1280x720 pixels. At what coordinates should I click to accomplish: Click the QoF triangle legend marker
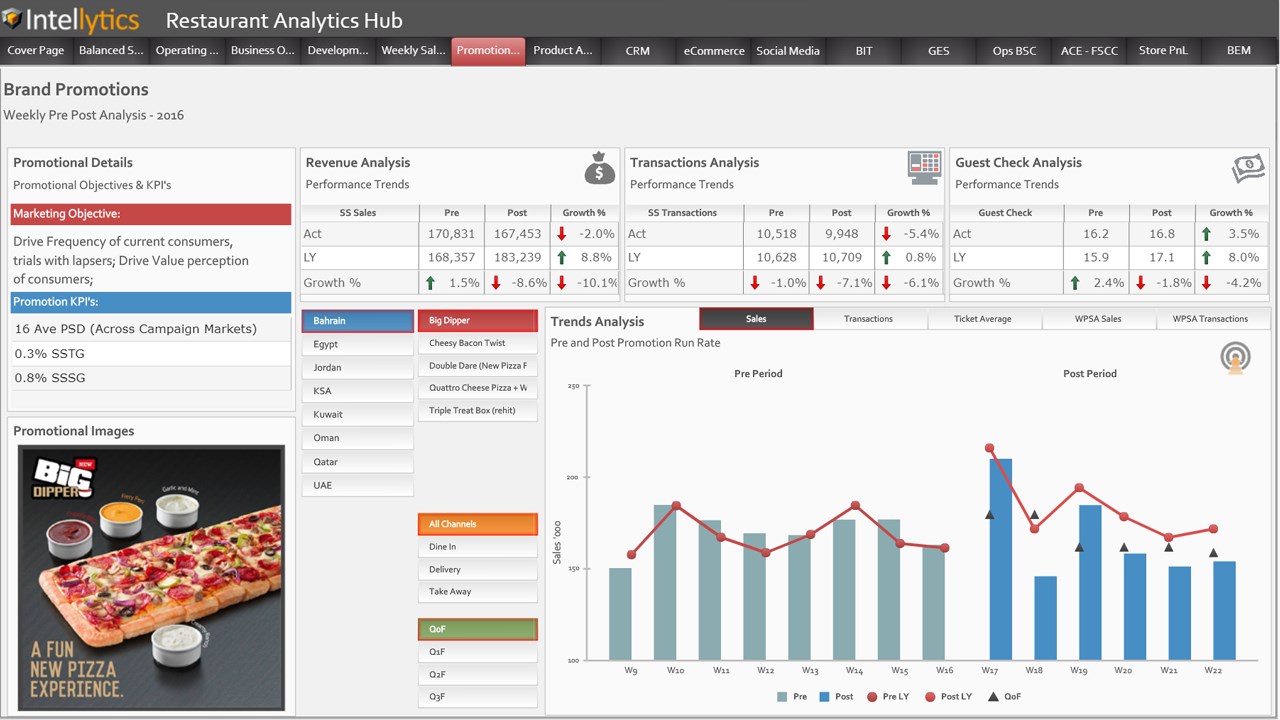pos(993,697)
